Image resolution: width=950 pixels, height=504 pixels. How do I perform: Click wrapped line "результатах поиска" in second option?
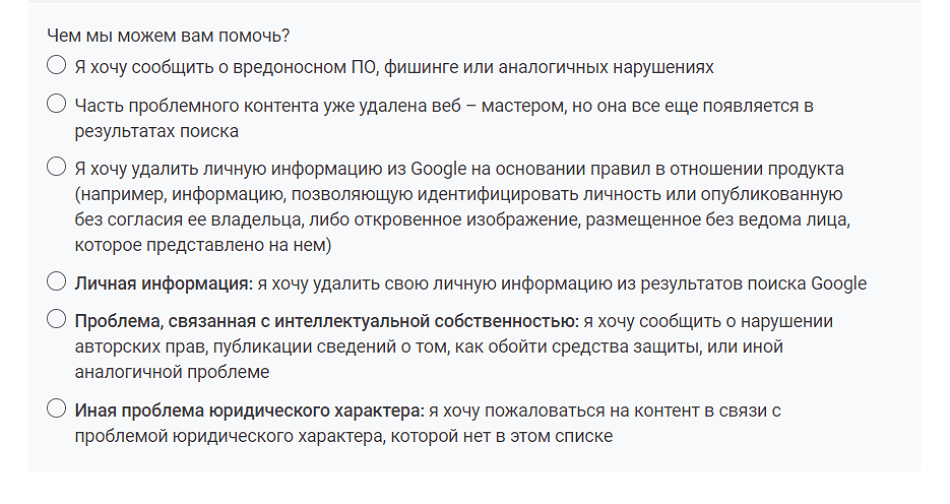pyautogui.click(x=156, y=131)
